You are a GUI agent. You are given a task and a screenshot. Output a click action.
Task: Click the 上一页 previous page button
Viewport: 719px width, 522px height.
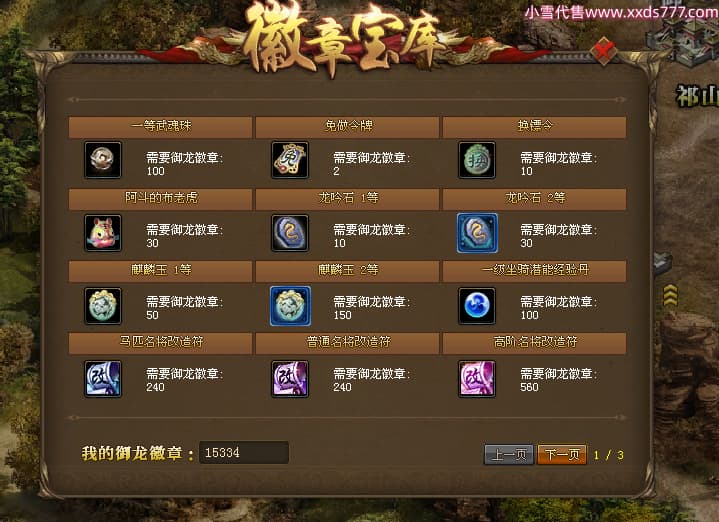pos(509,455)
